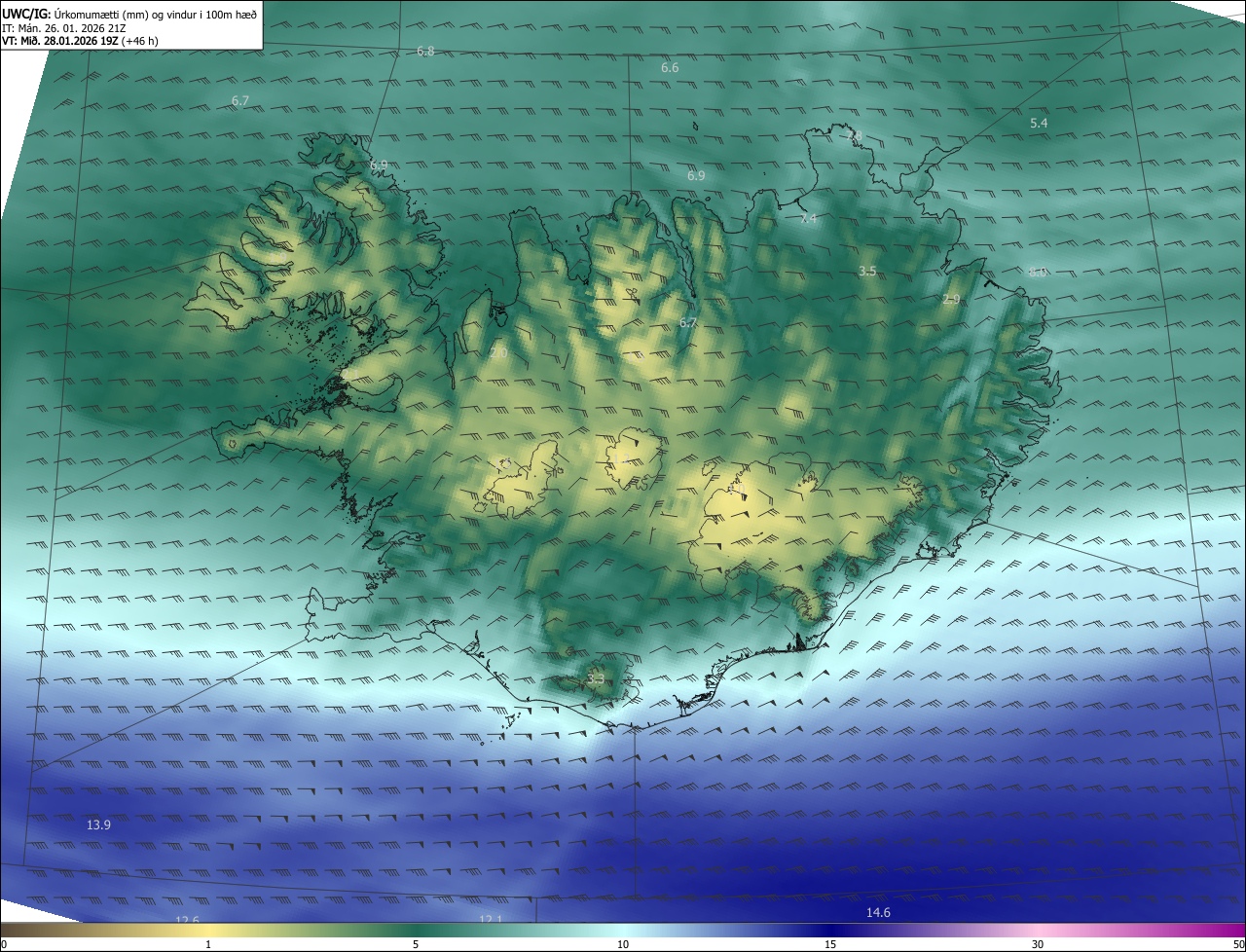Click the title 'Úrkomumætti (mm) og vindur í 100m hæð'
The image size is (1246, 952).
coord(156,13)
